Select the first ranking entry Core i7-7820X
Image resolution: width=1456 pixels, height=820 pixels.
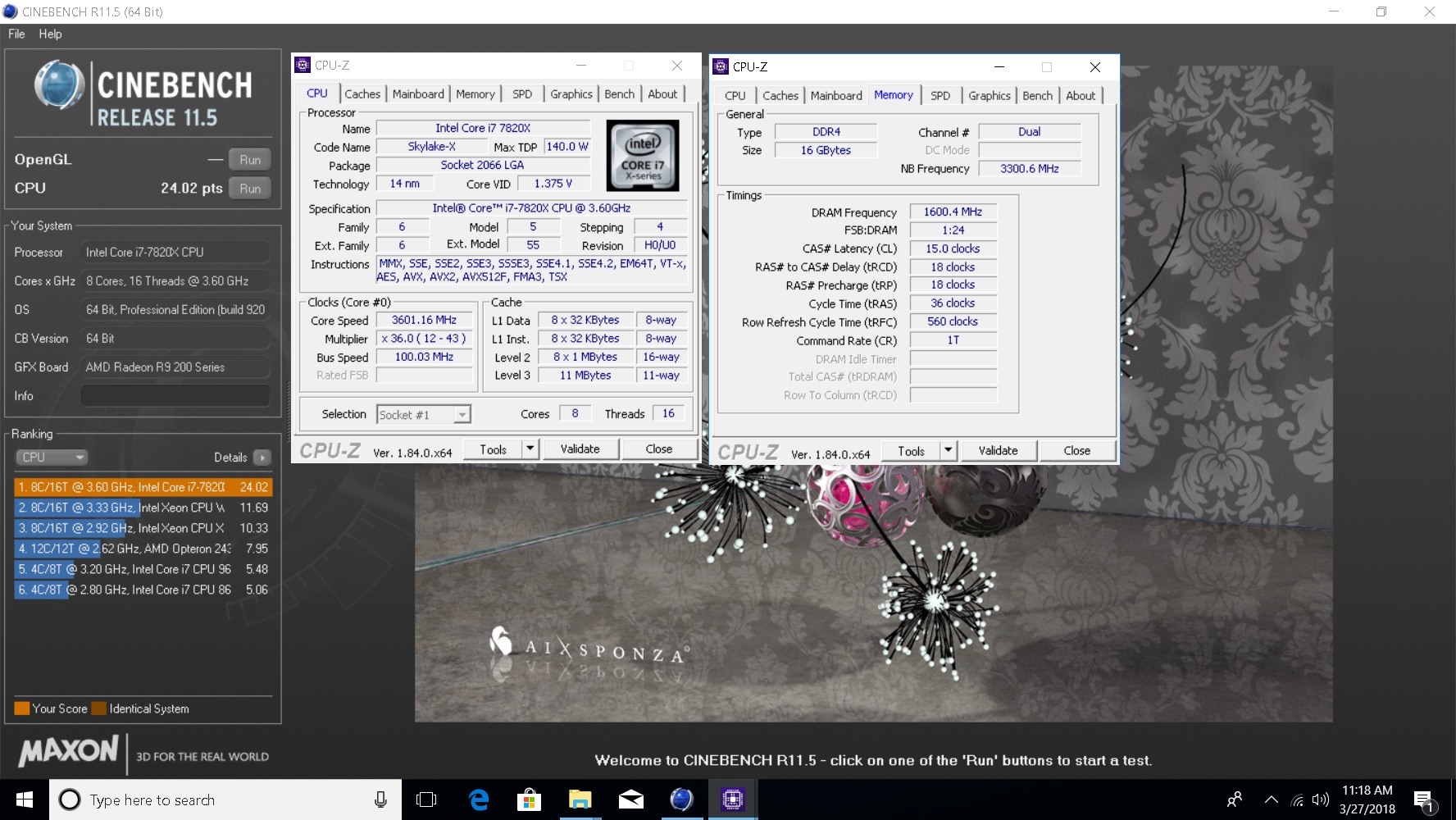pyautogui.click(x=143, y=487)
